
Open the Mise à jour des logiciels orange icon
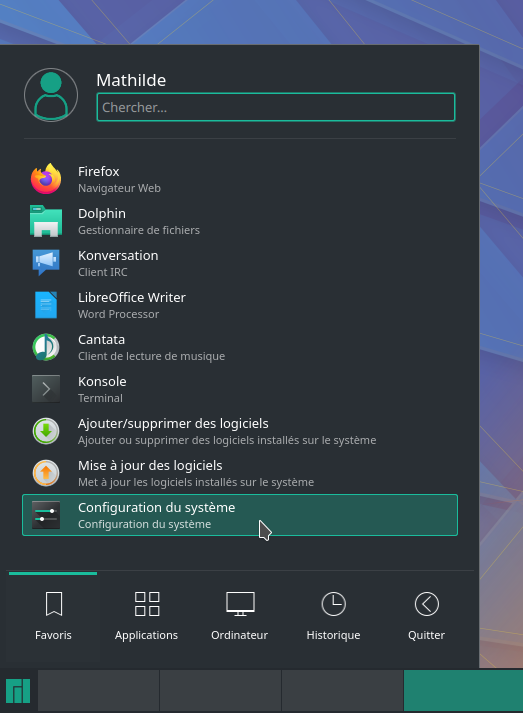pos(46,473)
